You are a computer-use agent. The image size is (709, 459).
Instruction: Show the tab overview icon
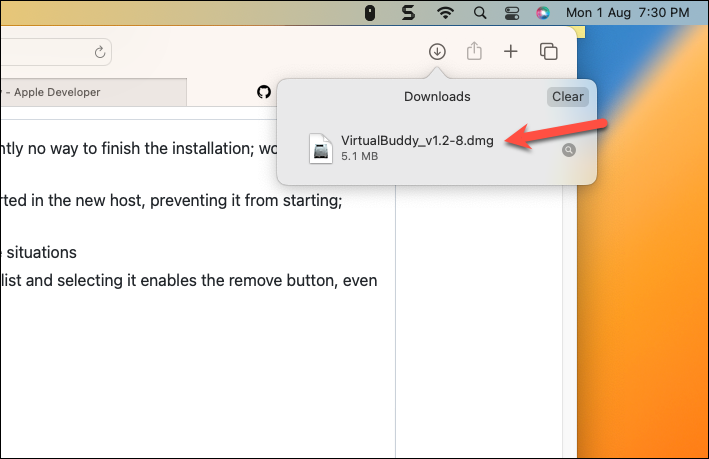(x=548, y=52)
